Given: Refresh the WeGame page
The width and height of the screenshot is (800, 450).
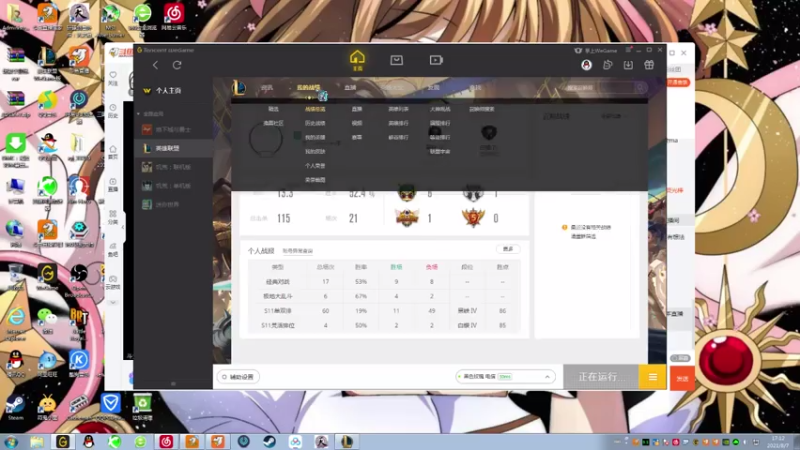Looking at the screenshot, I should coord(177,65).
